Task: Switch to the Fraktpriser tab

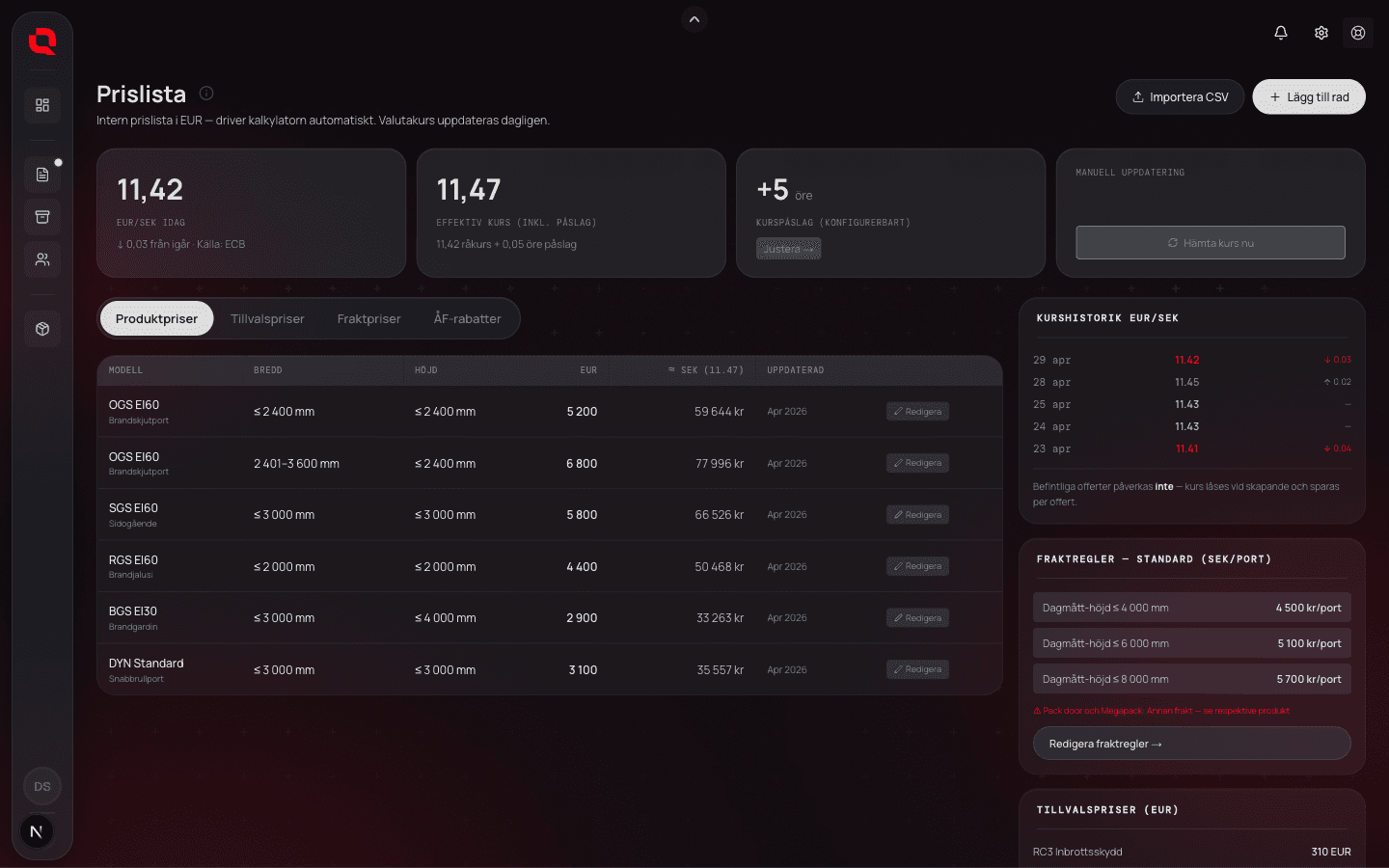Action: pos(368,318)
